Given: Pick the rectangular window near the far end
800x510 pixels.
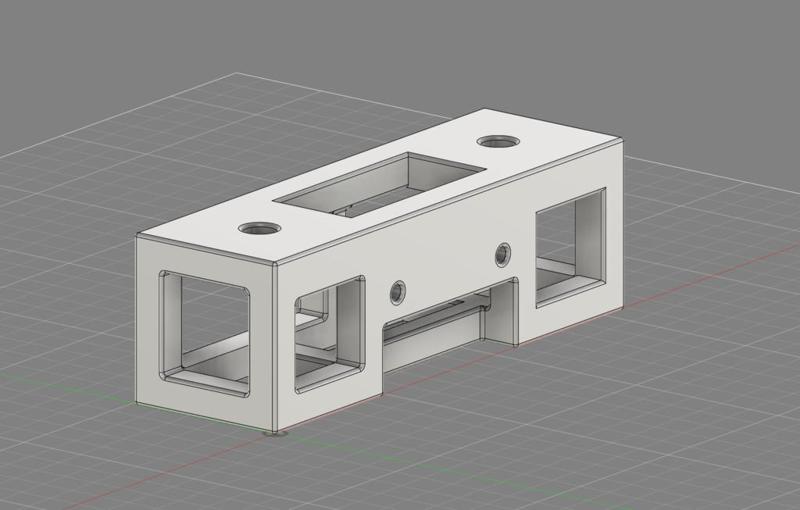Looking at the screenshot, I should [570, 248].
